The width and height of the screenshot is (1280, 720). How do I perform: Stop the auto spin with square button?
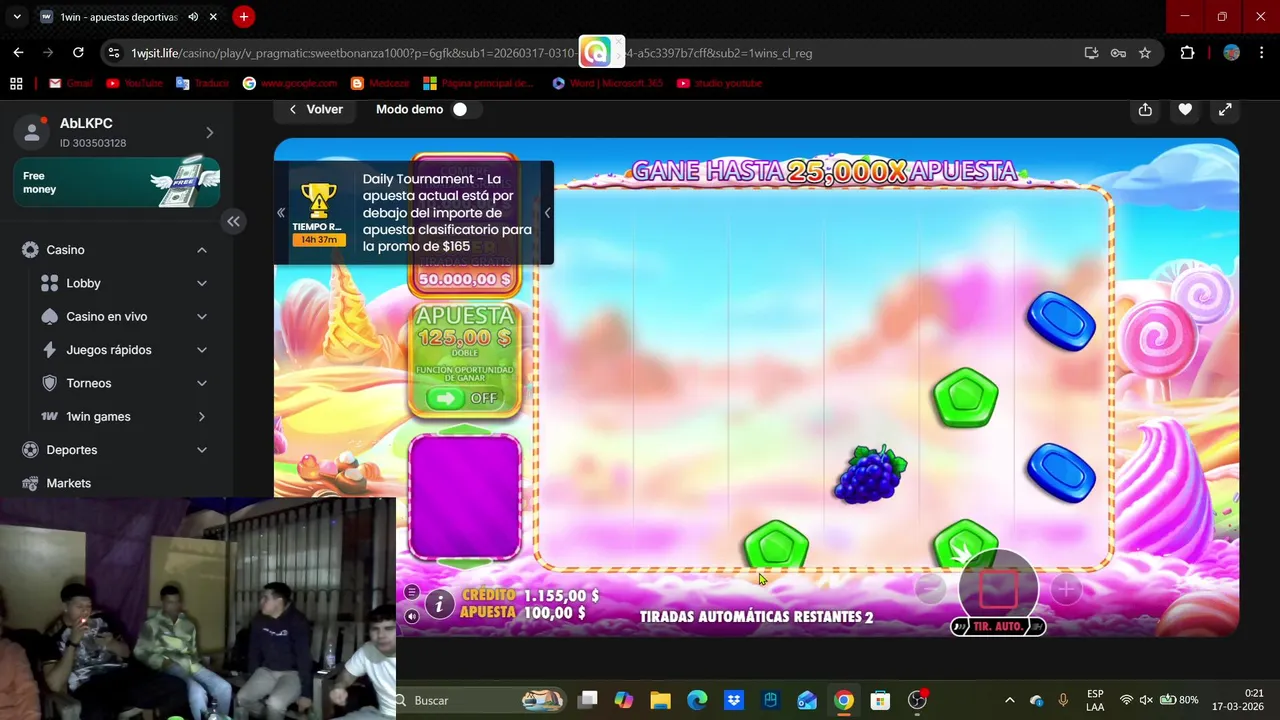[998, 589]
